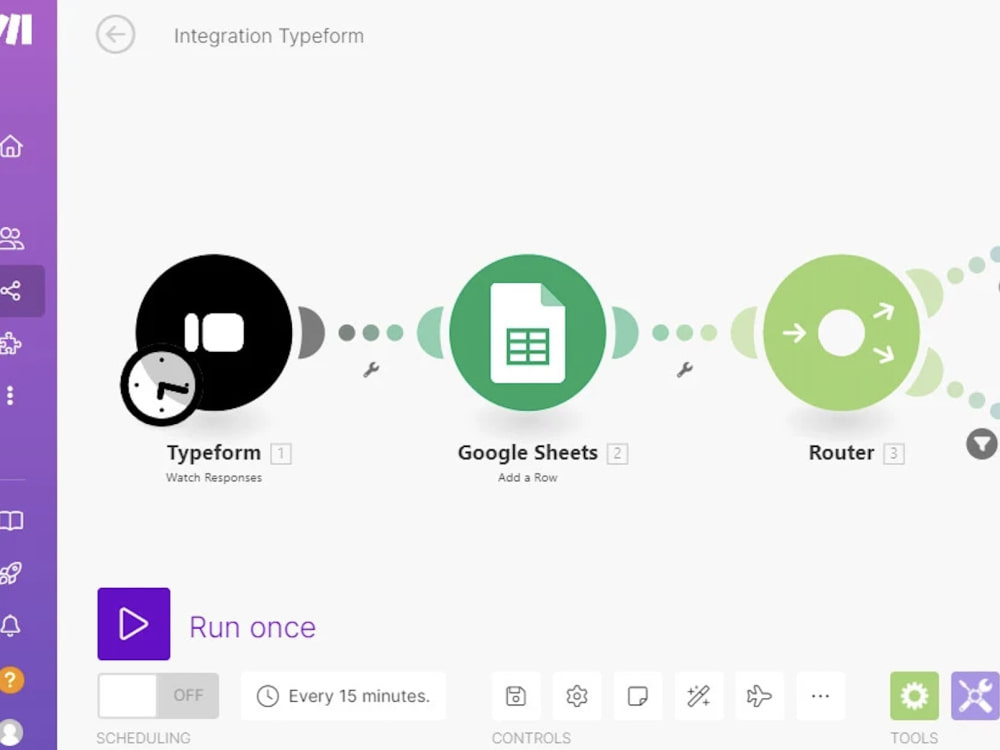This screenshot has width=1000, height=750.
Task: Open the Notes icon in Controls
Action: tap(638, 696)
